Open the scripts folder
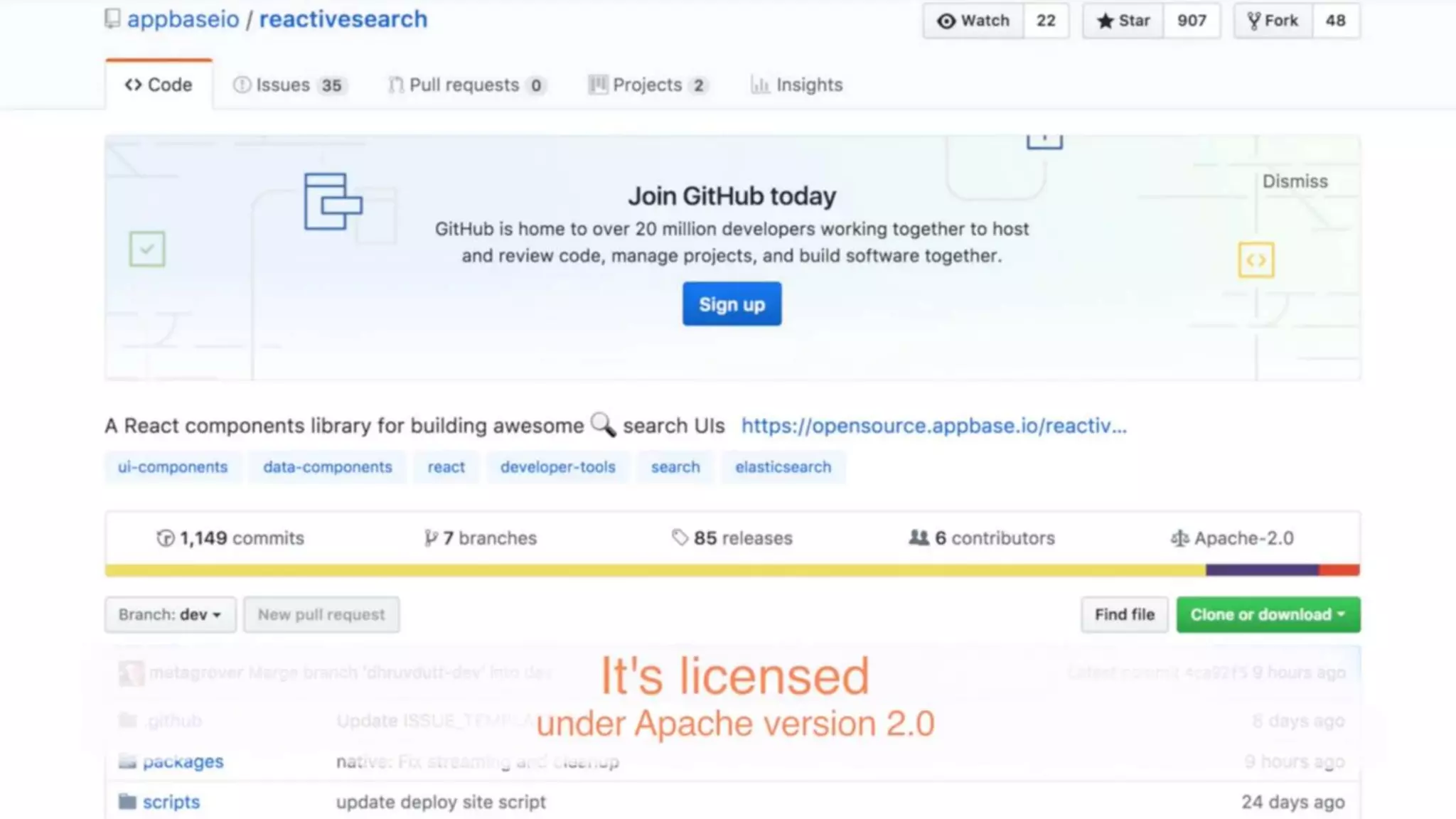Screen dimensions: 1456x819 (x=171, y=803)
